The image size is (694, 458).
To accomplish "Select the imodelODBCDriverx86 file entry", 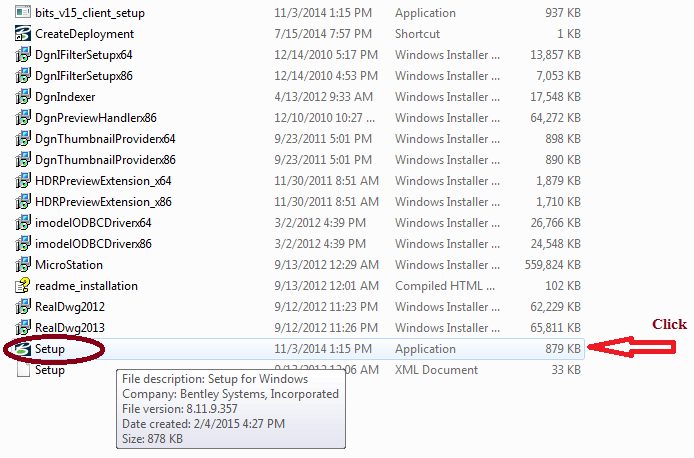I will (x=93, y=244).
